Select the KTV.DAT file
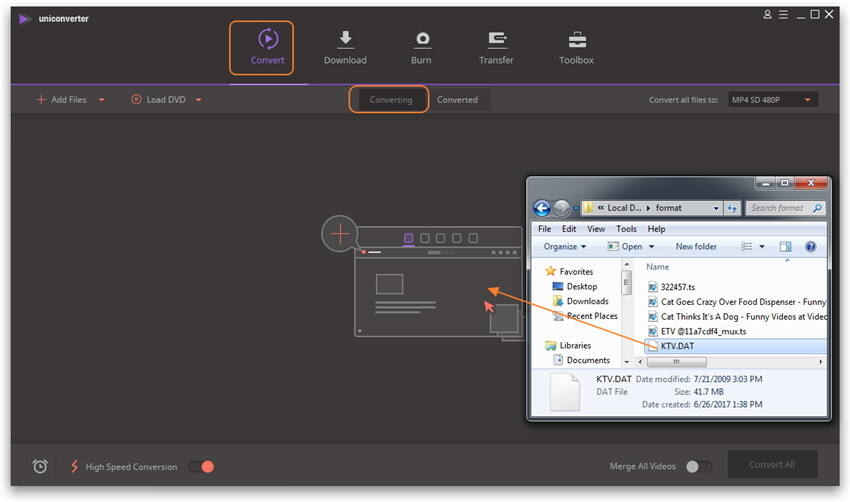Image resolution: width=850 pixels, height=502 pixels. pyautogui.click(x=735, y=346)
